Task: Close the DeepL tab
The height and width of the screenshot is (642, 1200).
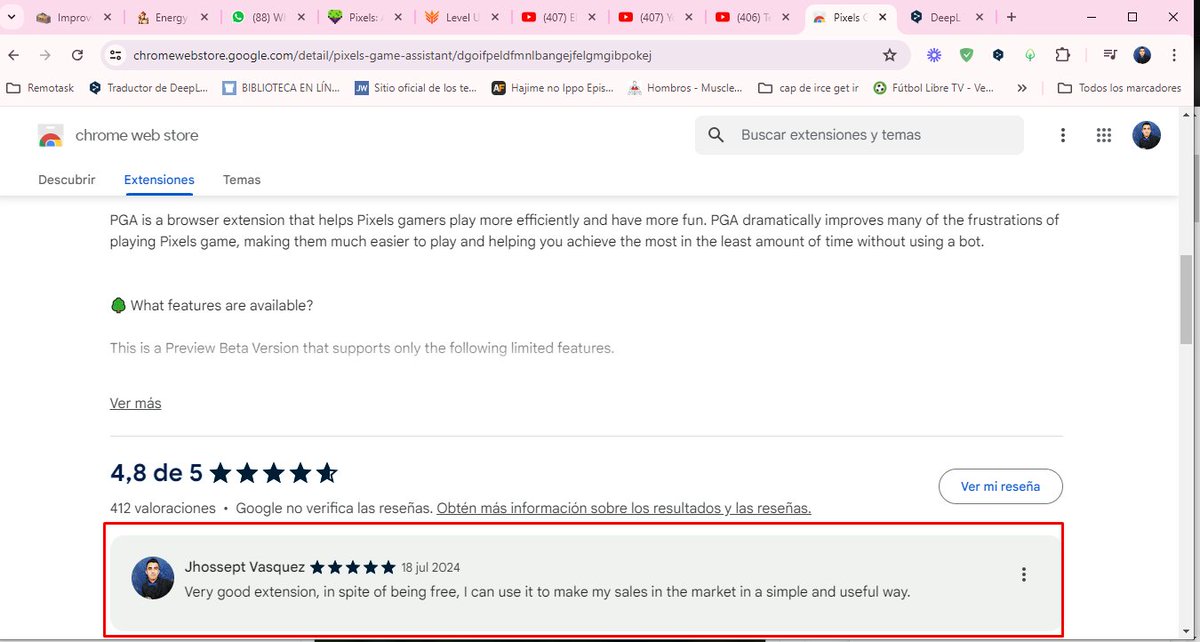Action: click(x=979, y=18)
